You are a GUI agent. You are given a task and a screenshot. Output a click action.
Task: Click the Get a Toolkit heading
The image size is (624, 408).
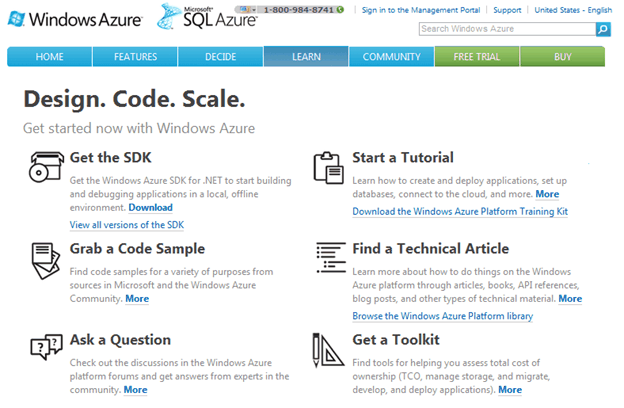click(396, 340)
